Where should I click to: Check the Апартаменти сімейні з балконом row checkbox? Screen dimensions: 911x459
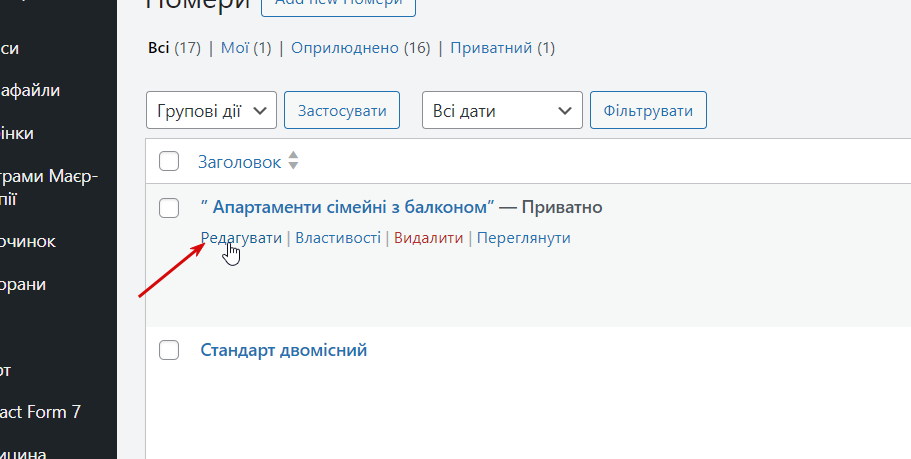pos(169,207)
